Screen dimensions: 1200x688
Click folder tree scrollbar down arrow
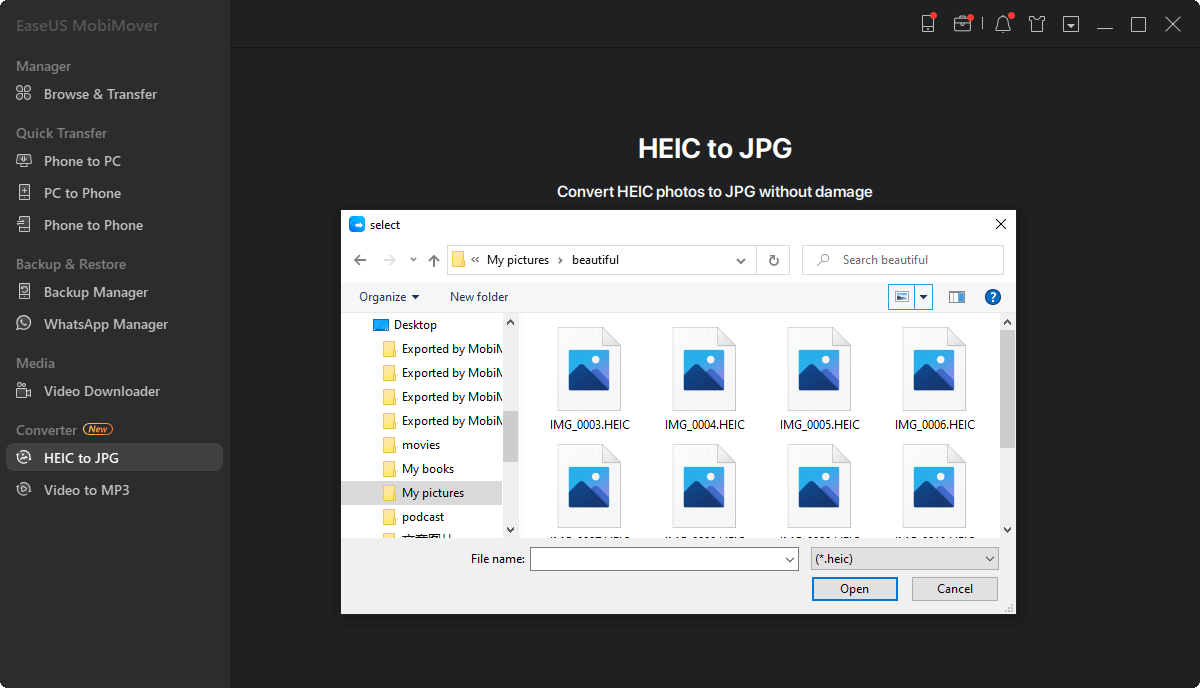tap(511, 530)
